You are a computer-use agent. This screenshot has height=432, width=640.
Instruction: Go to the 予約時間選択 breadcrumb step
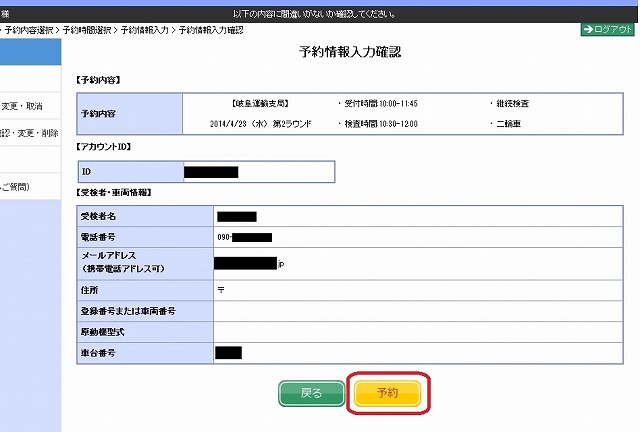(87, 30)
